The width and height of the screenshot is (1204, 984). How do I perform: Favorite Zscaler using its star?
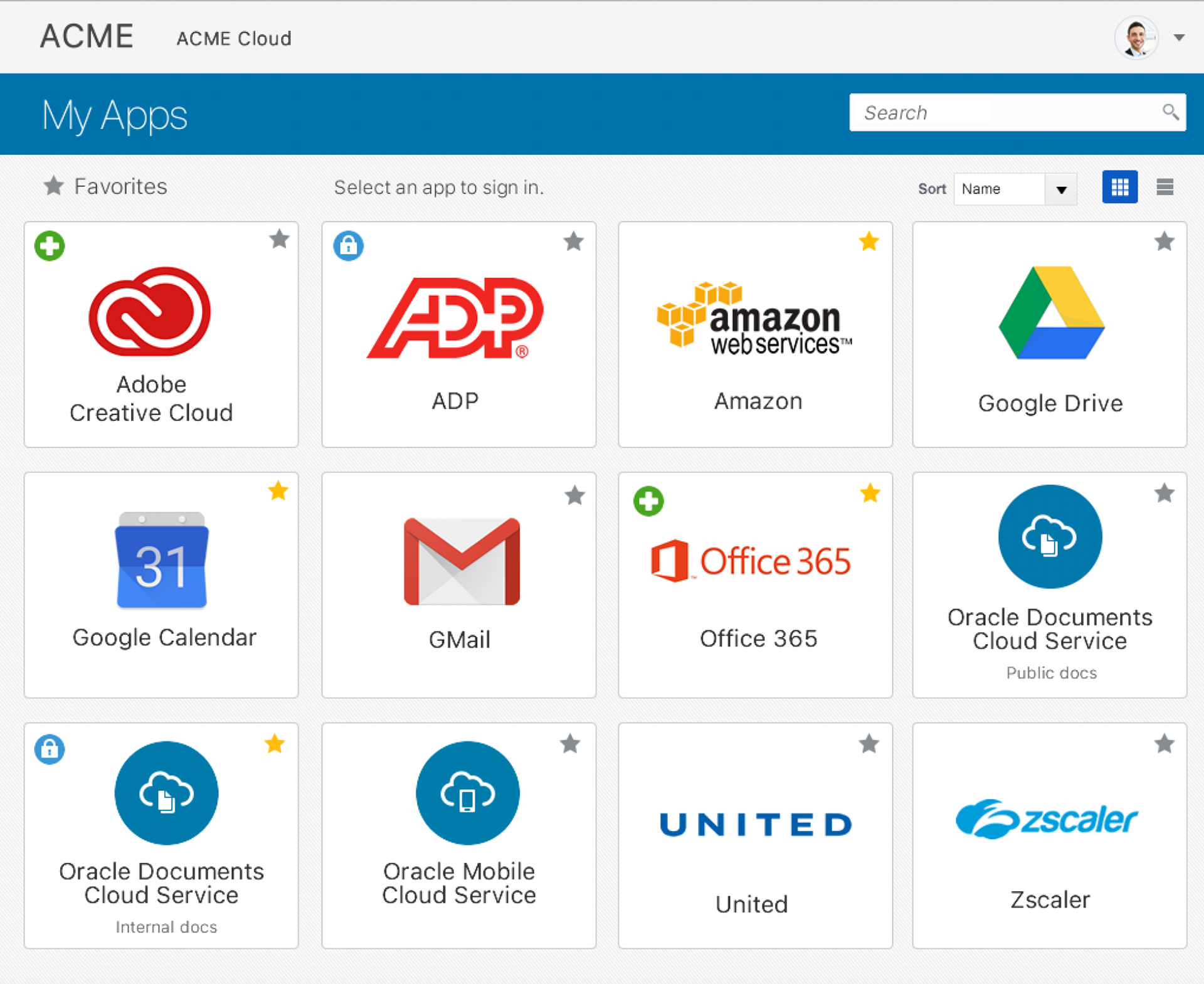pos(1164,744)
